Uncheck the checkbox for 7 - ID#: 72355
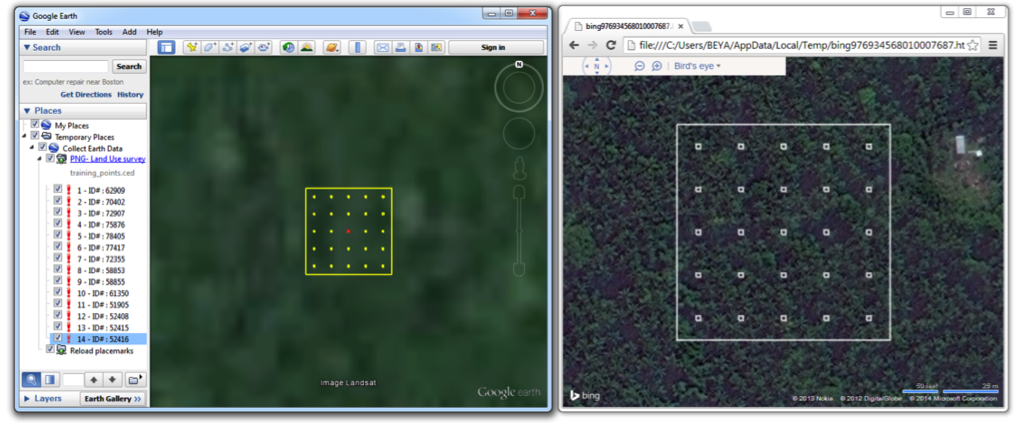Image resolution: width=1019 pixels, height=424 pixels. pyautogui.click(x=58, y=259)
